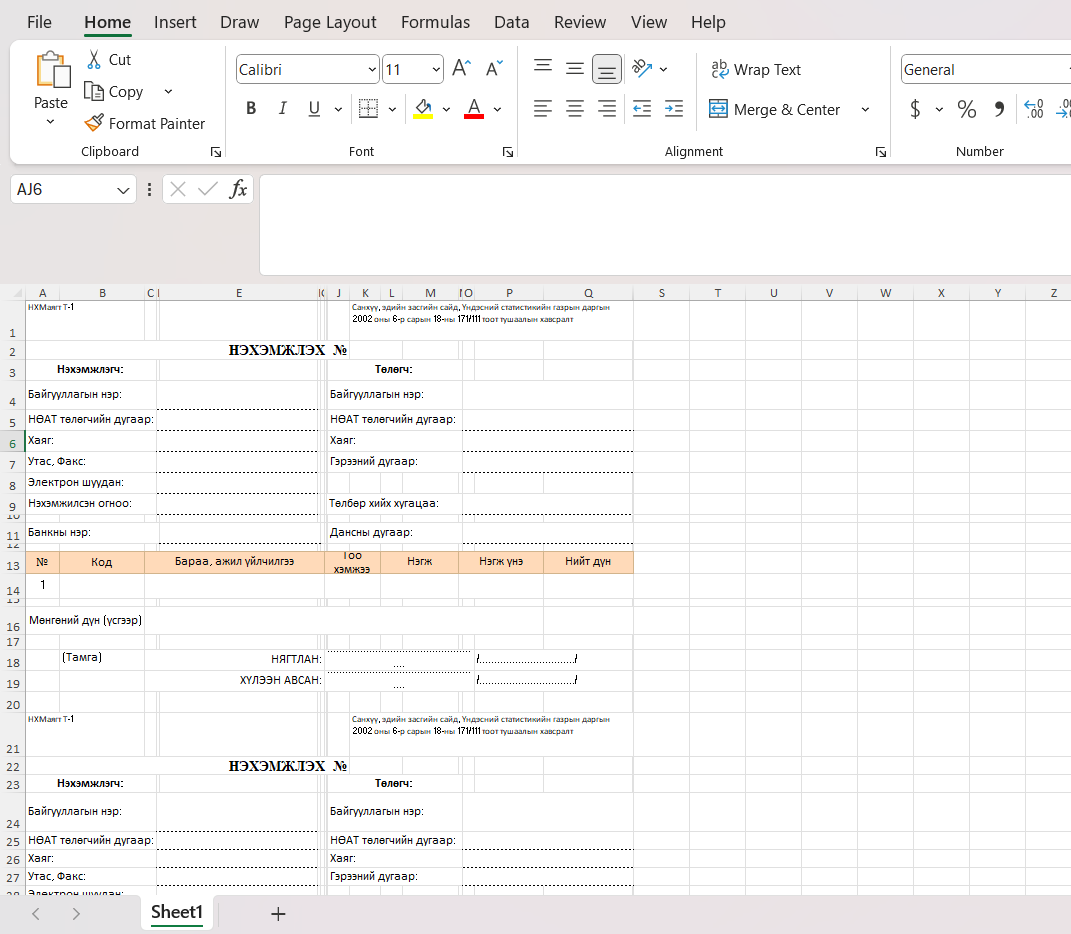Toggle Bottom Align for the cell
Image resolution: width=1071 pixels, height=934 pixels.
click(x=607, y=69)
